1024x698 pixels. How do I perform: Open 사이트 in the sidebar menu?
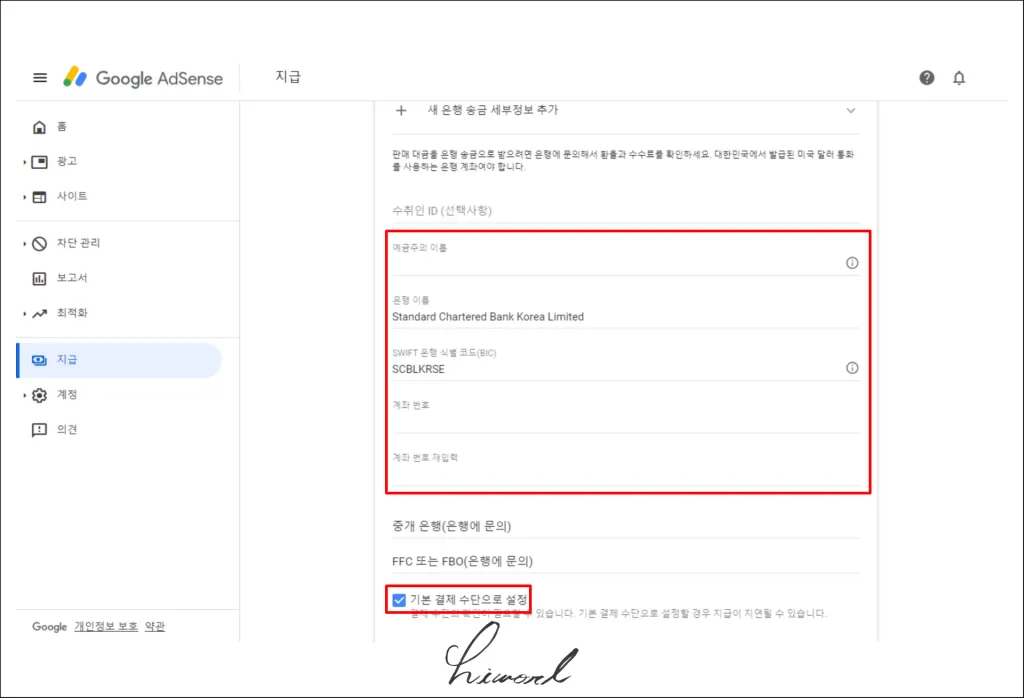(72, 196)
